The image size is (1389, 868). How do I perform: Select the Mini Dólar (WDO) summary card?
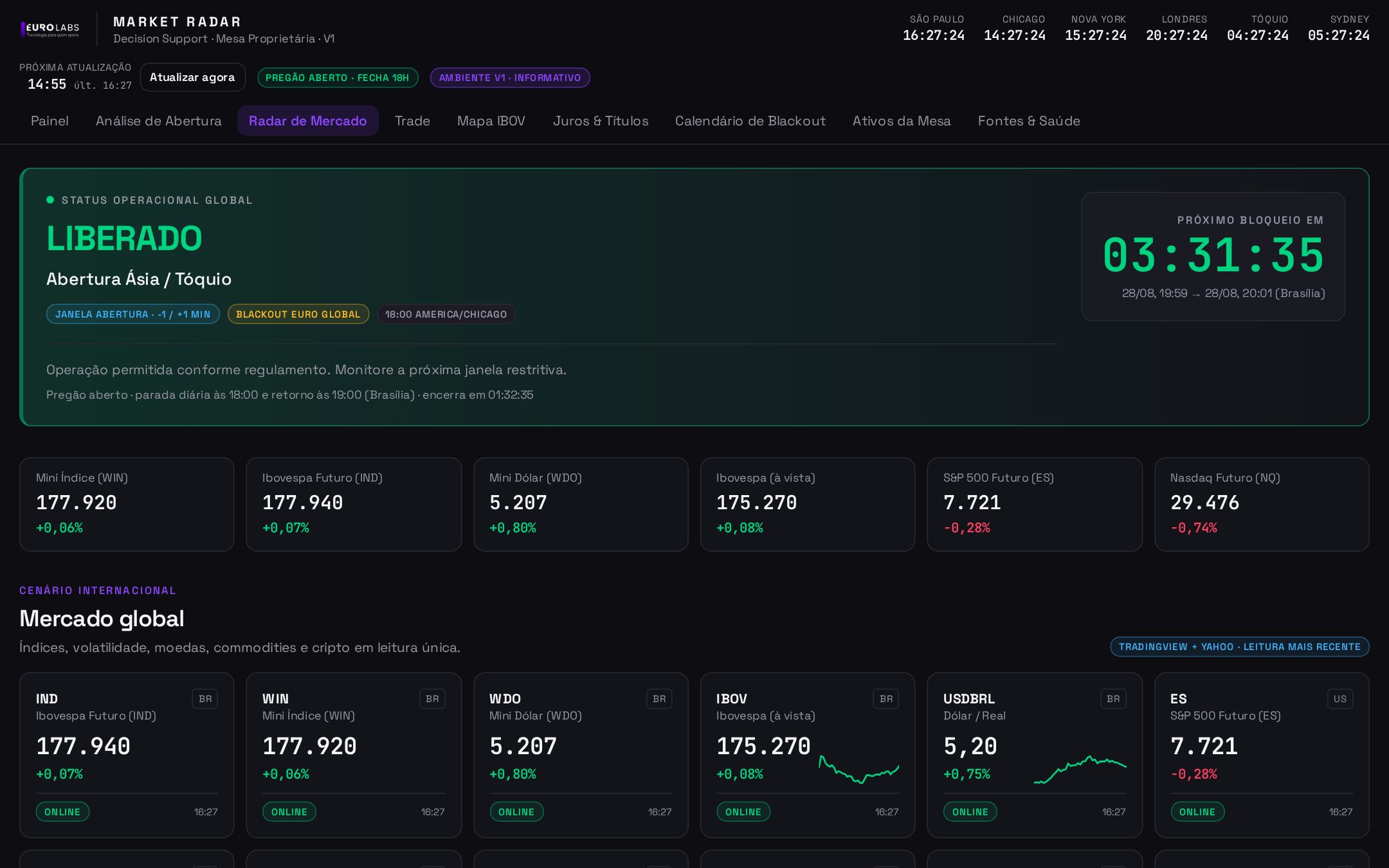(x=581, y=504)
